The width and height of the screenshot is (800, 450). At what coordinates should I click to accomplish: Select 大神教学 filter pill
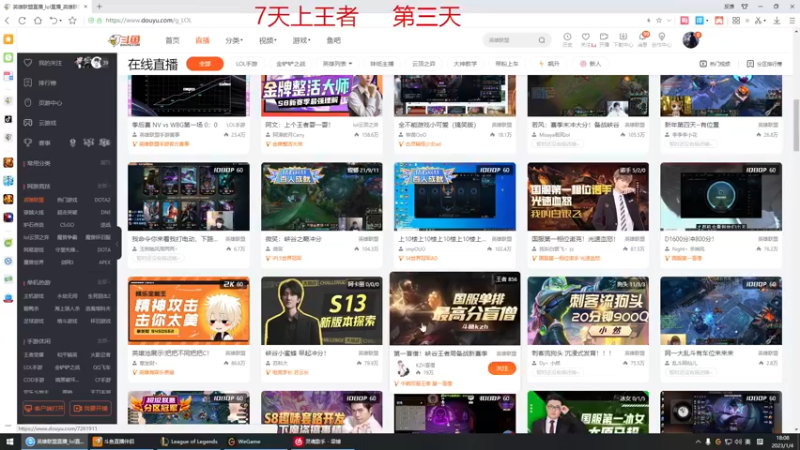(465, 64)
